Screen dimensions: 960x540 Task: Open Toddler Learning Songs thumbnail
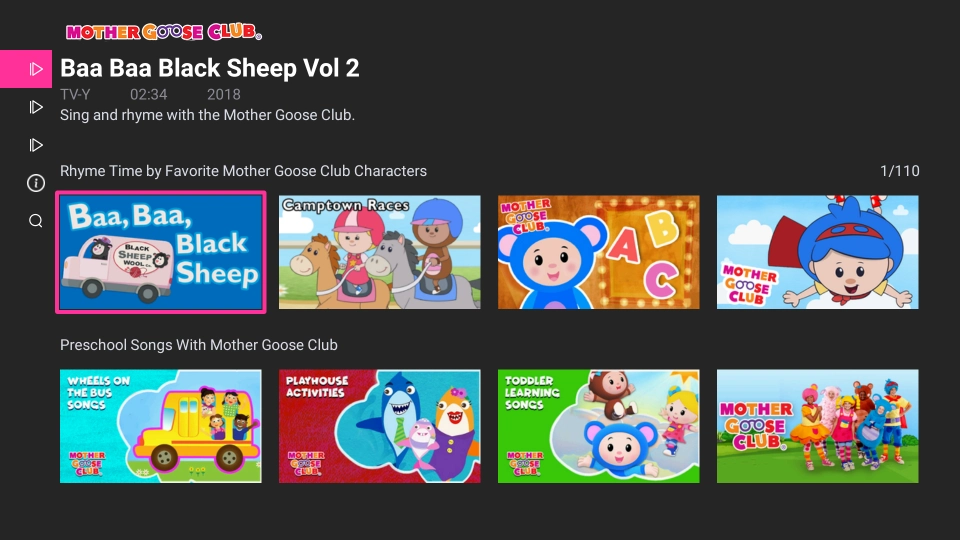[x=598, y=426]
